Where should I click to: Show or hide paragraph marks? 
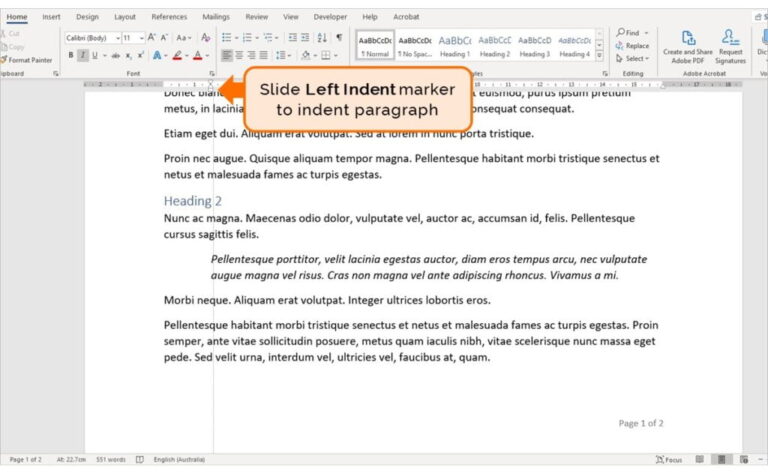(x=339, y=38)
